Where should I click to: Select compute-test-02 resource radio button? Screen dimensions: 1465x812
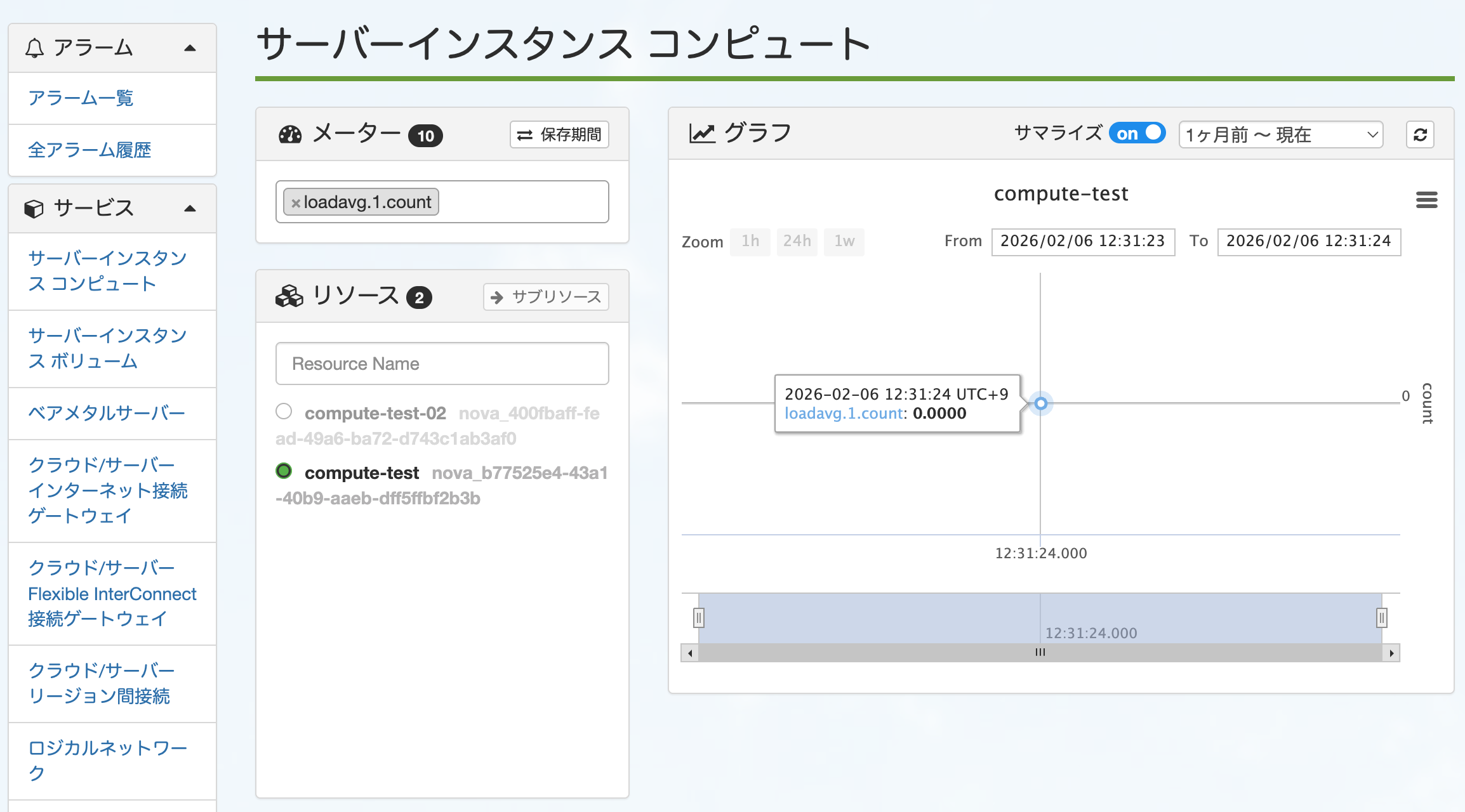click(x=284, y=411)
